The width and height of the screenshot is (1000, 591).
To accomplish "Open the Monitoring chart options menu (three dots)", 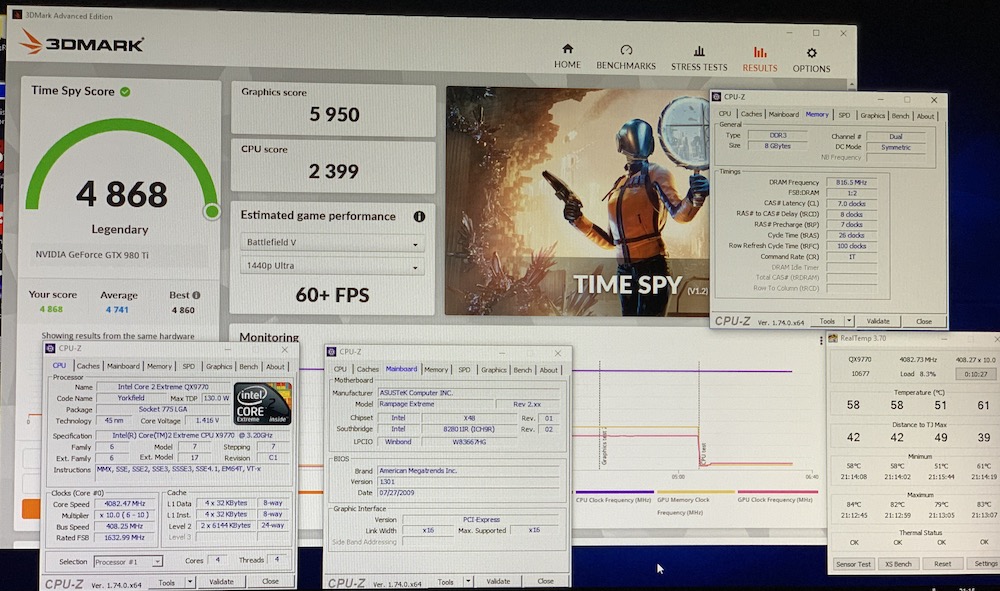I will [821, 340].
